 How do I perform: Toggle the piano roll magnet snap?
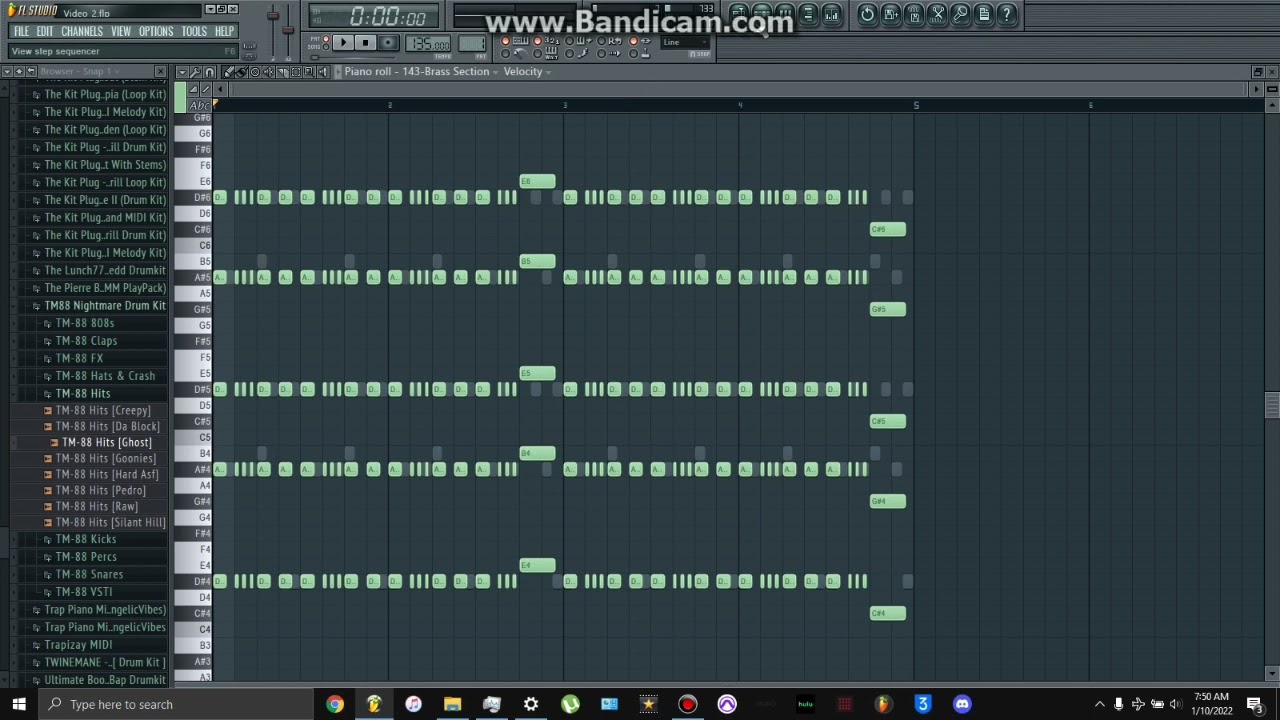click(209, 72)
